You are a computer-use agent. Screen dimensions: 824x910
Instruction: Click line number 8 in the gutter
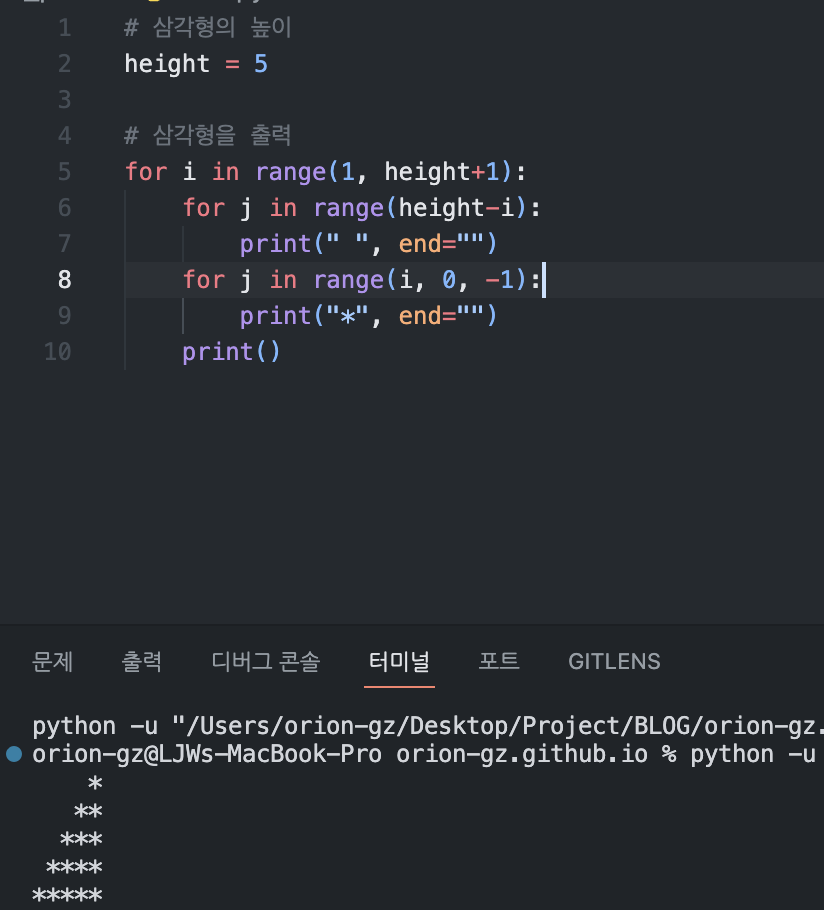[x=64, y=280]
